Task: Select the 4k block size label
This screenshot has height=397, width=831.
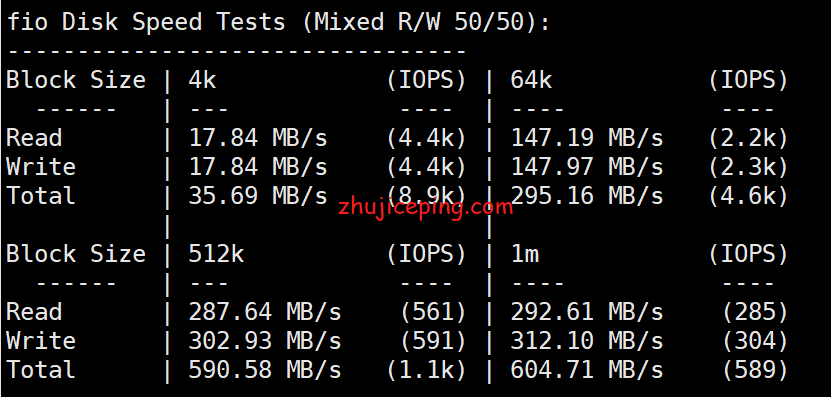Action: pos(202,80)
